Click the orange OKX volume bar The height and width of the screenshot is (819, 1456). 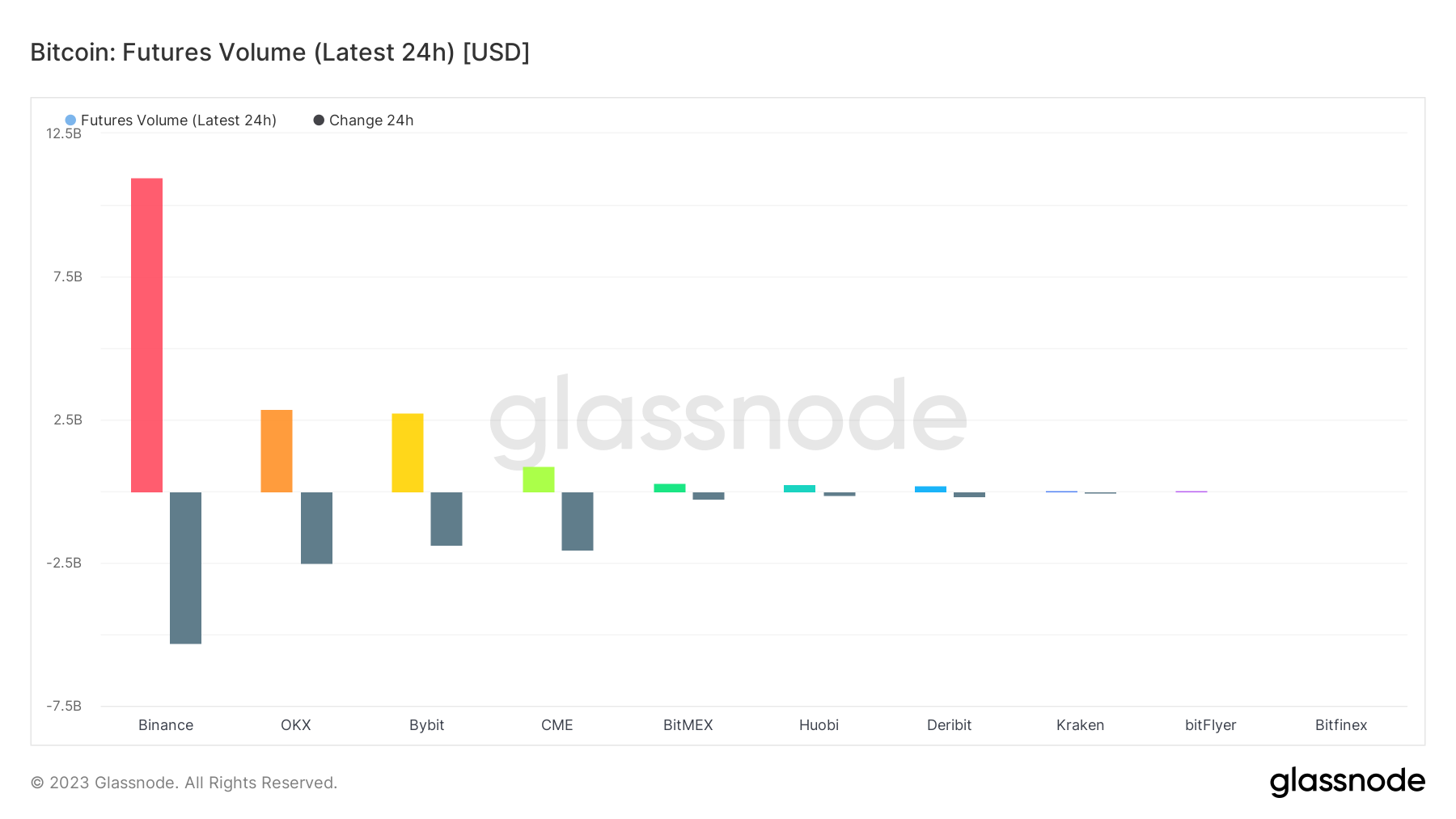pos(277,451)
